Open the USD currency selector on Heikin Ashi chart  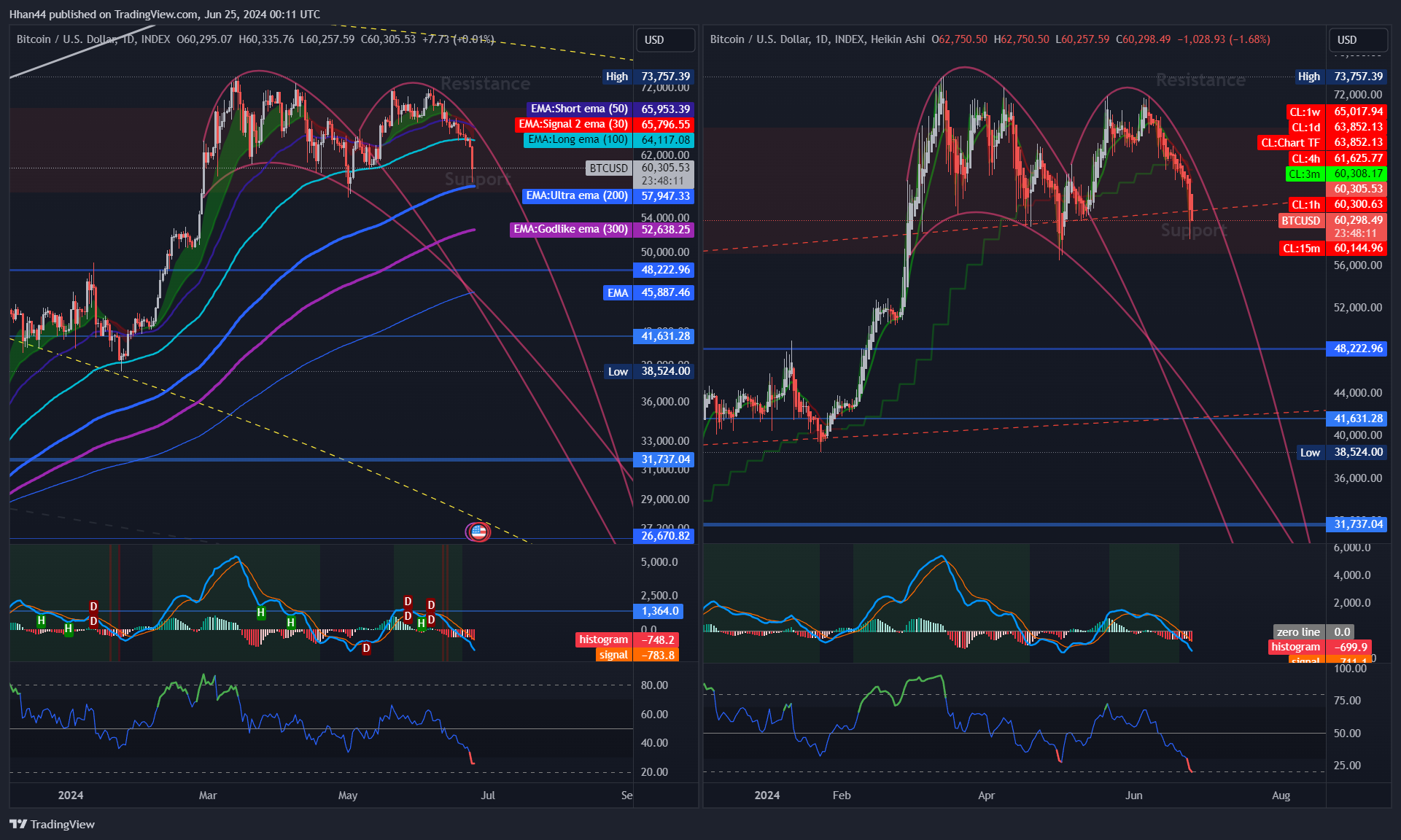click(1358, 40)
